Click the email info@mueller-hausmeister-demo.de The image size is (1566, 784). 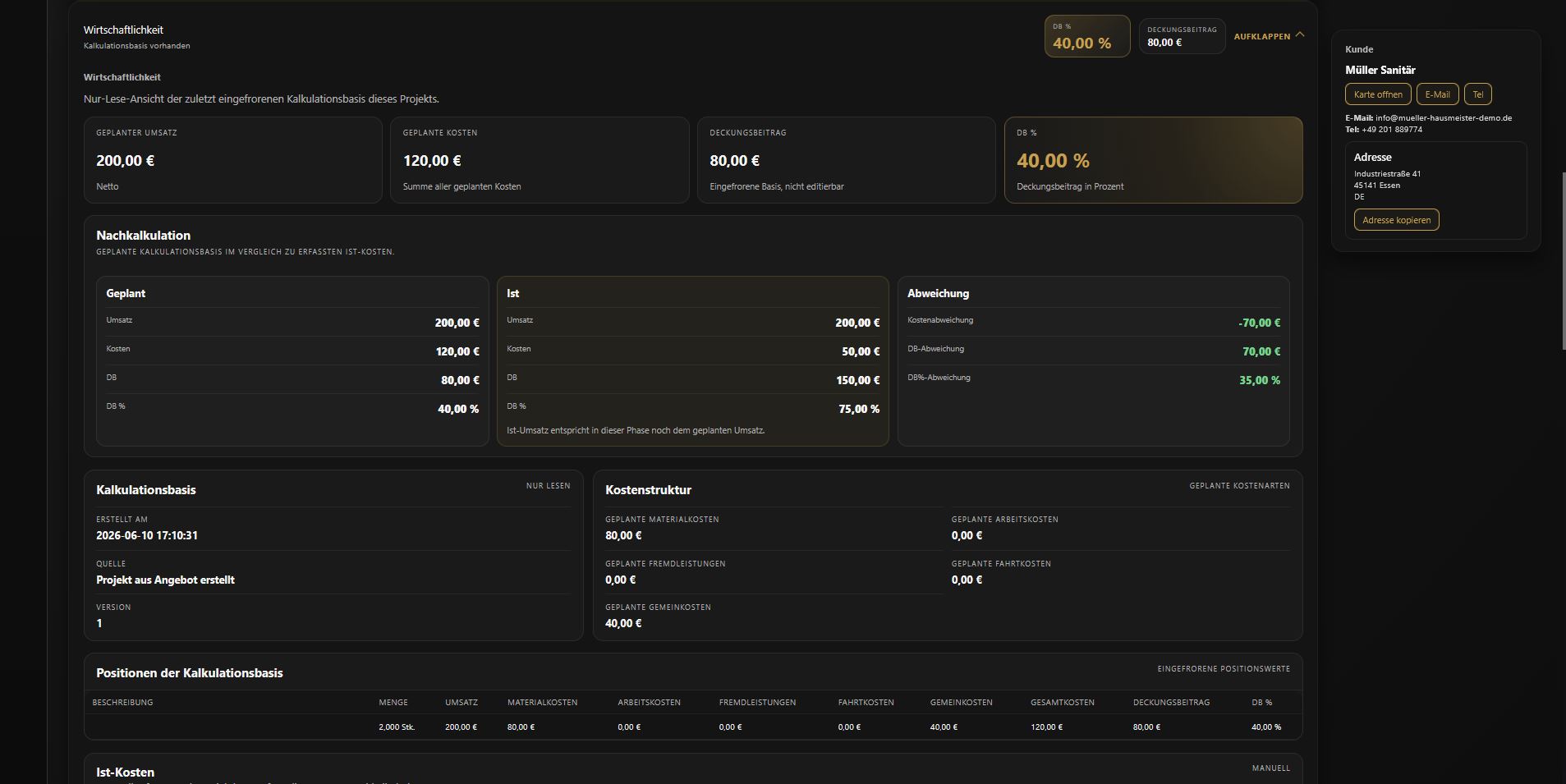[1444, 118]
